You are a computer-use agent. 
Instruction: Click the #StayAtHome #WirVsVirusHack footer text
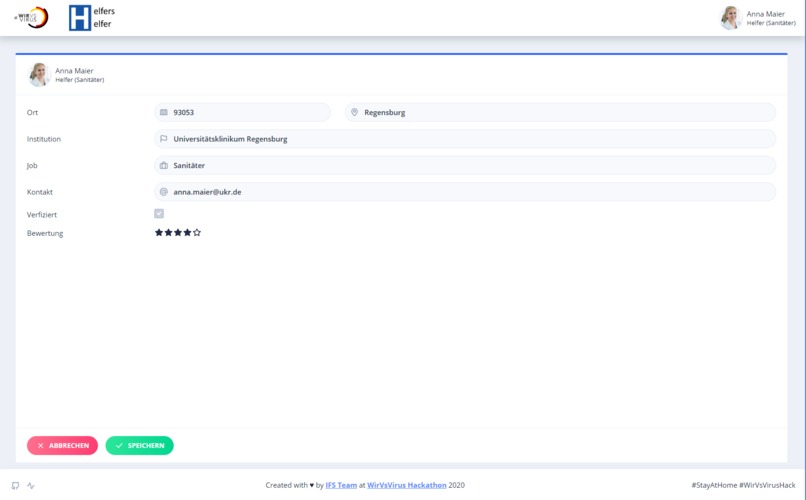coord(743,485)
